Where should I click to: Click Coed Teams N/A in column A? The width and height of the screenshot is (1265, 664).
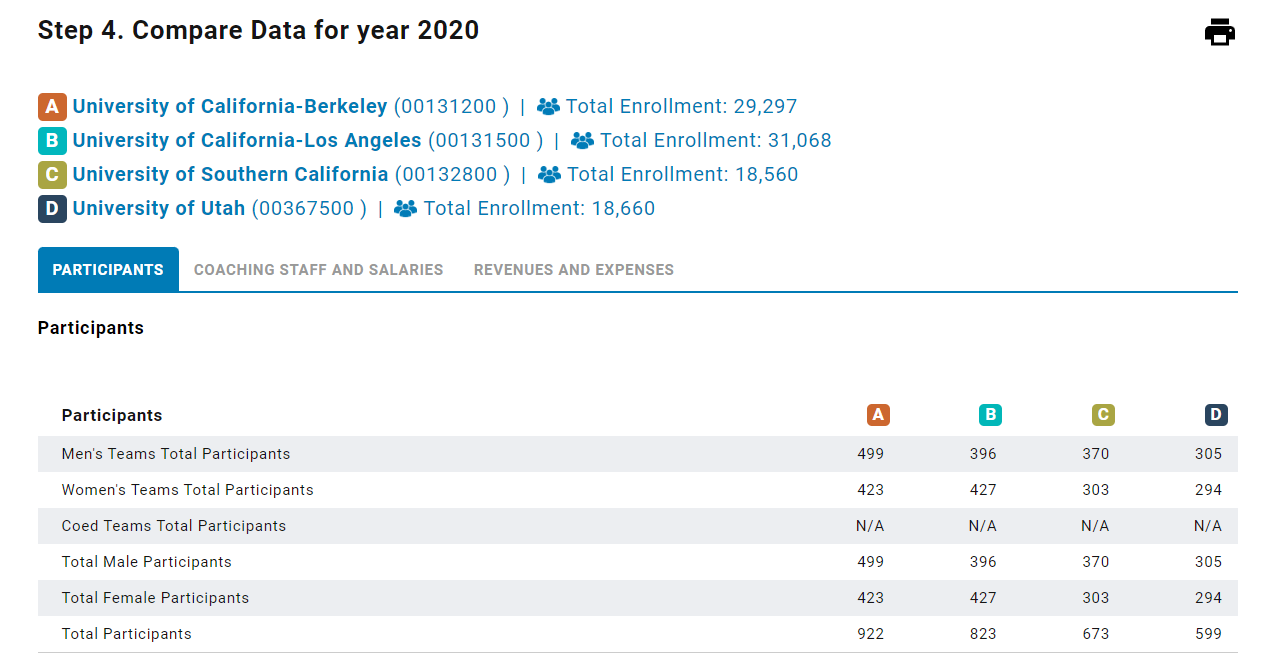coord(871,526)
